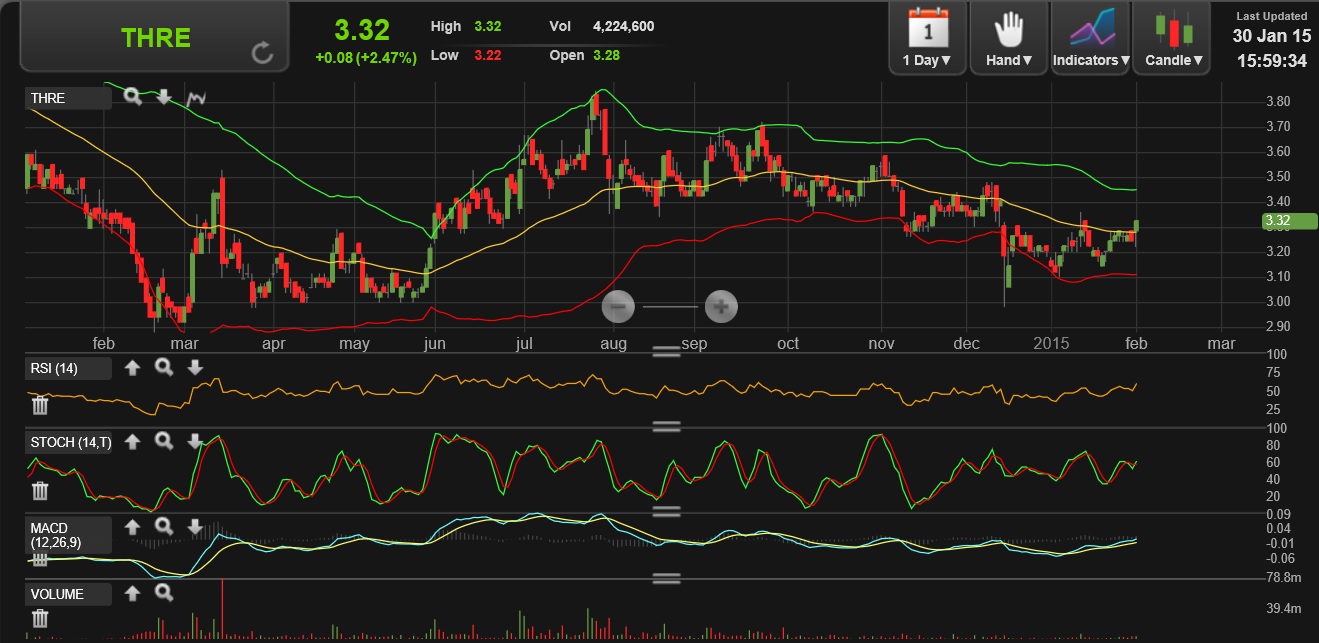Remove the STOCH (14,T) indicator

40,490
